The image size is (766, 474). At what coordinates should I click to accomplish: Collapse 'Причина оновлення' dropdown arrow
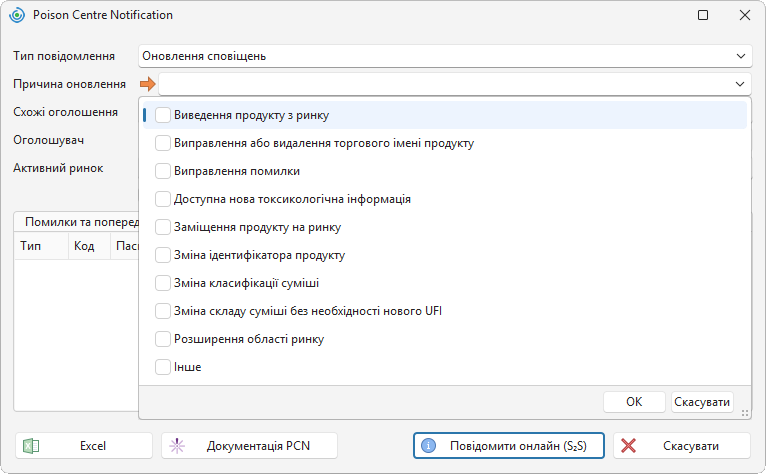[740, 84]
